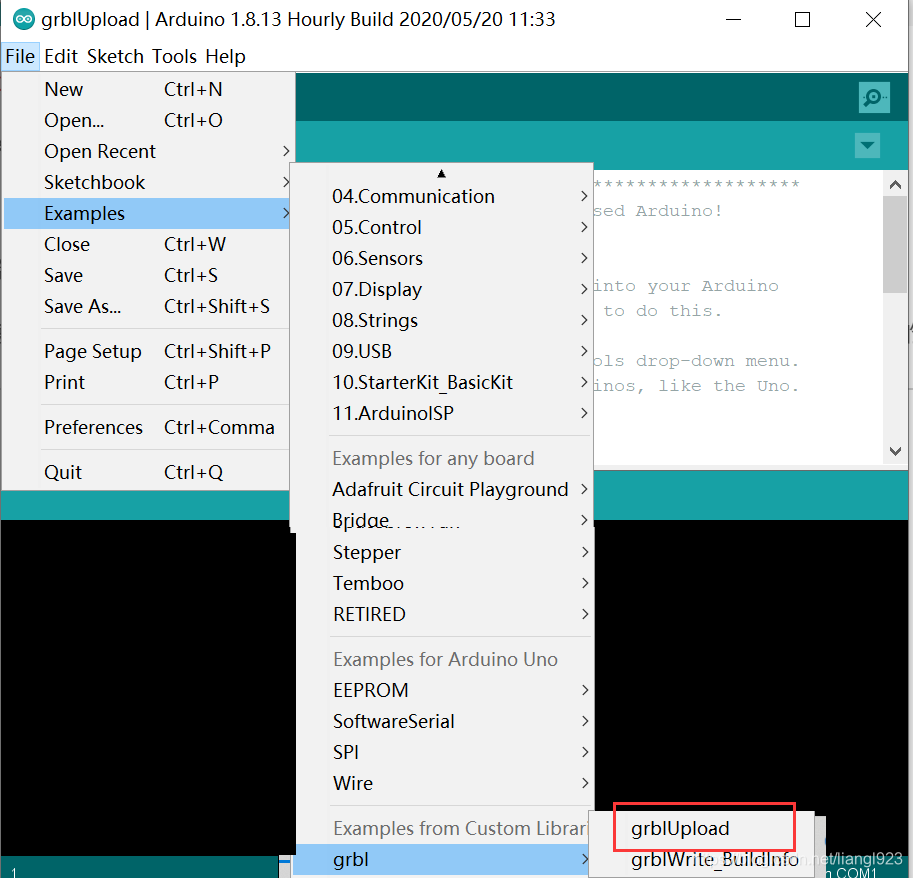Expand 05.Control examples
The height and width of the screenshot is (878, 913).
point(443,227)
